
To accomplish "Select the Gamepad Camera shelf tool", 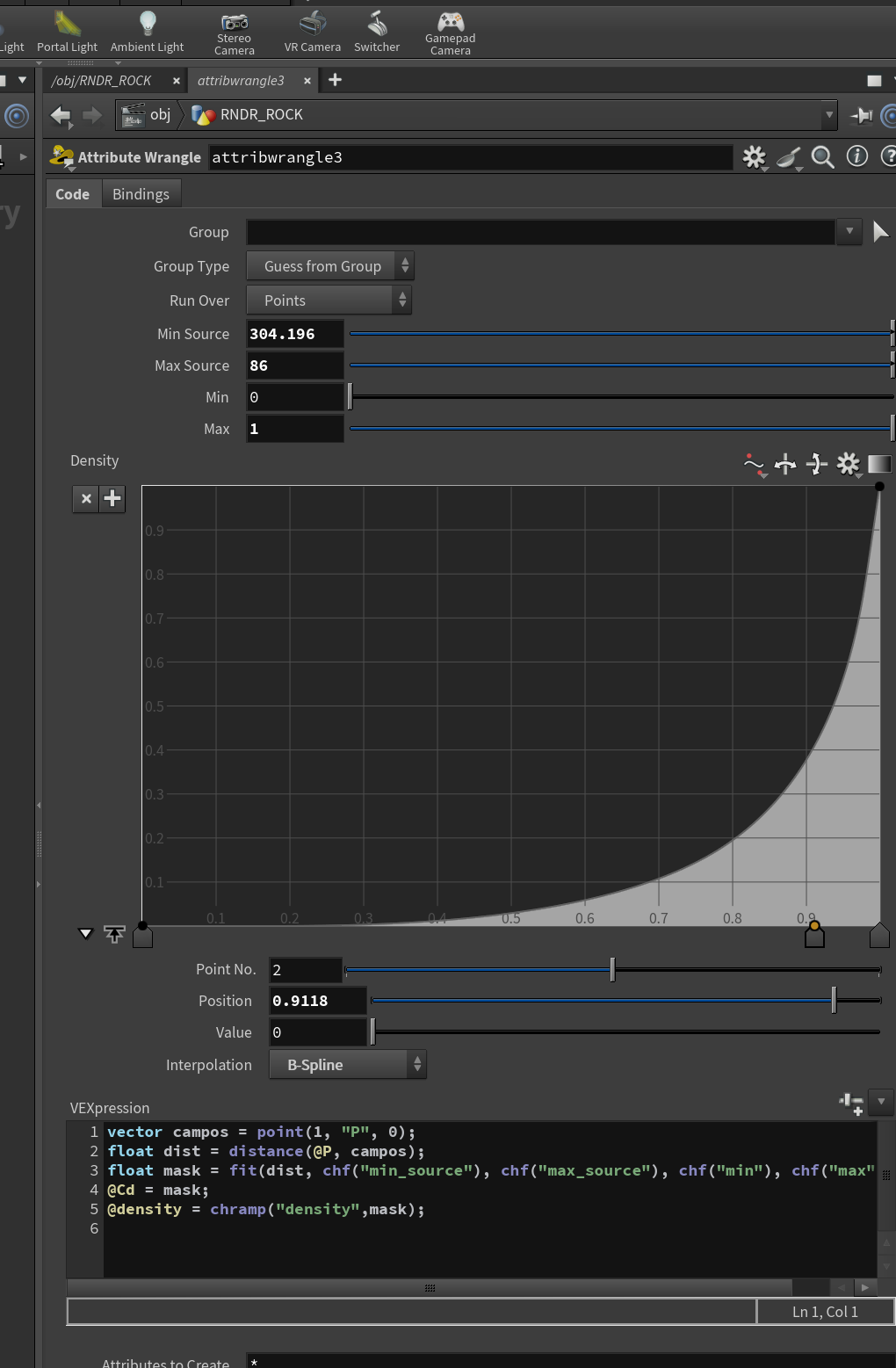I will pyautogui.click(x=450, y=33).
